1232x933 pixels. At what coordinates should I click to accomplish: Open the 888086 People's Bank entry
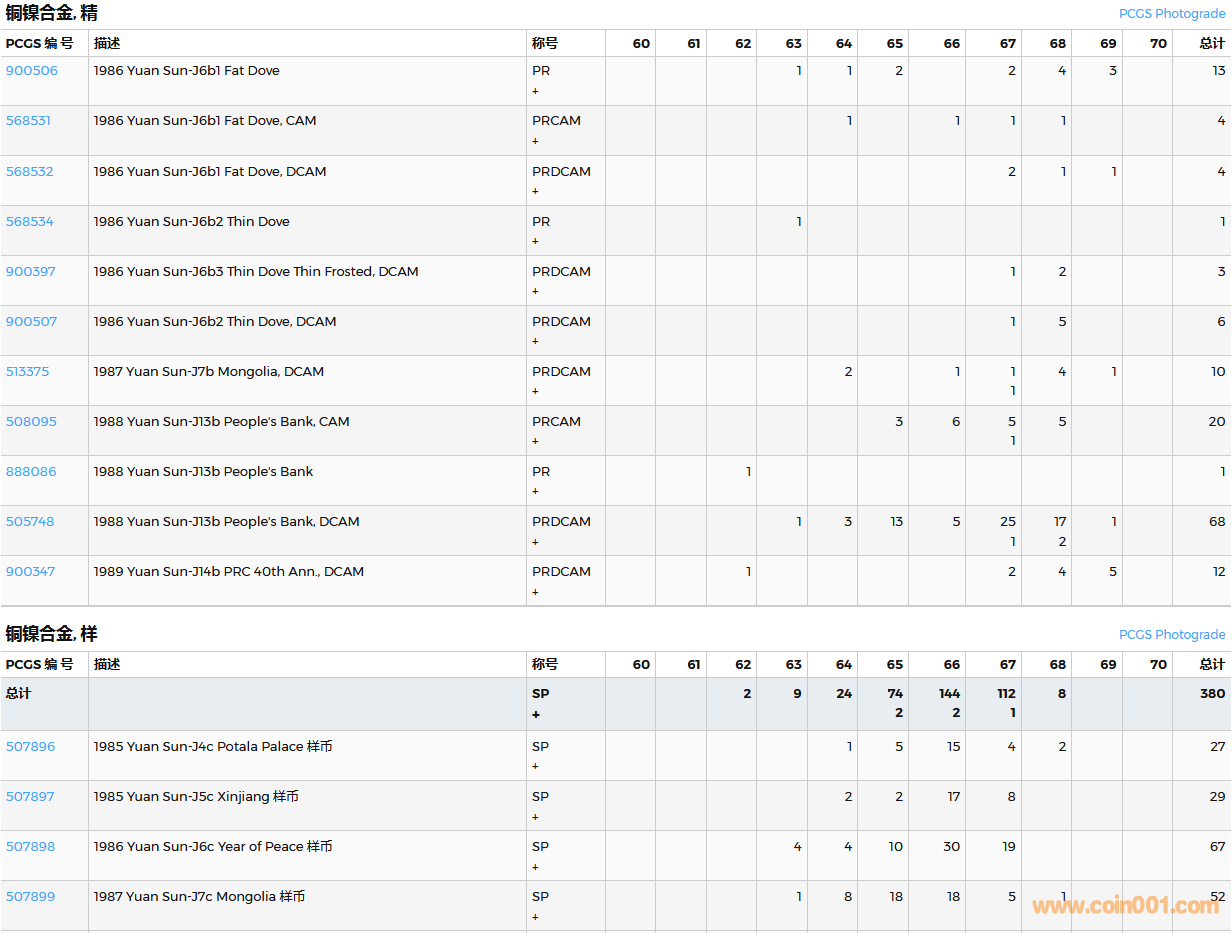click(31, 471)
